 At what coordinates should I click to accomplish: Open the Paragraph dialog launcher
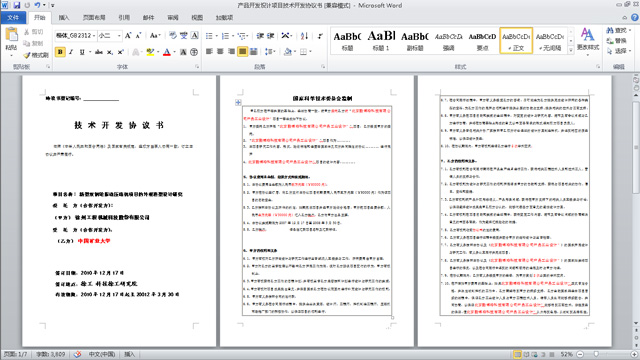point(323,67)
